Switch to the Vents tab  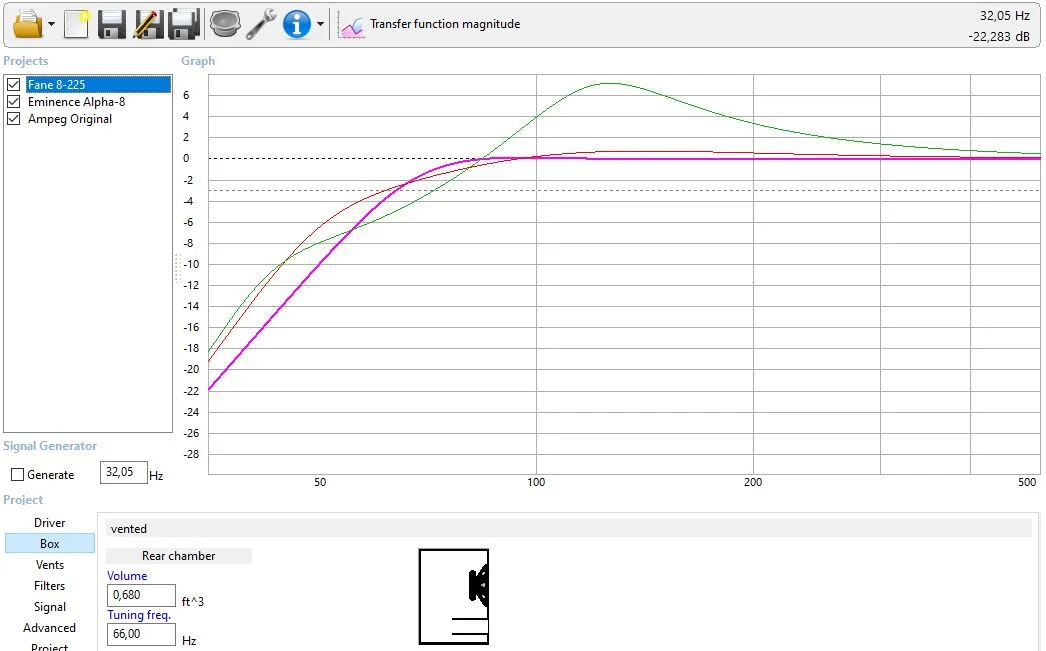[x=50, y=565]
